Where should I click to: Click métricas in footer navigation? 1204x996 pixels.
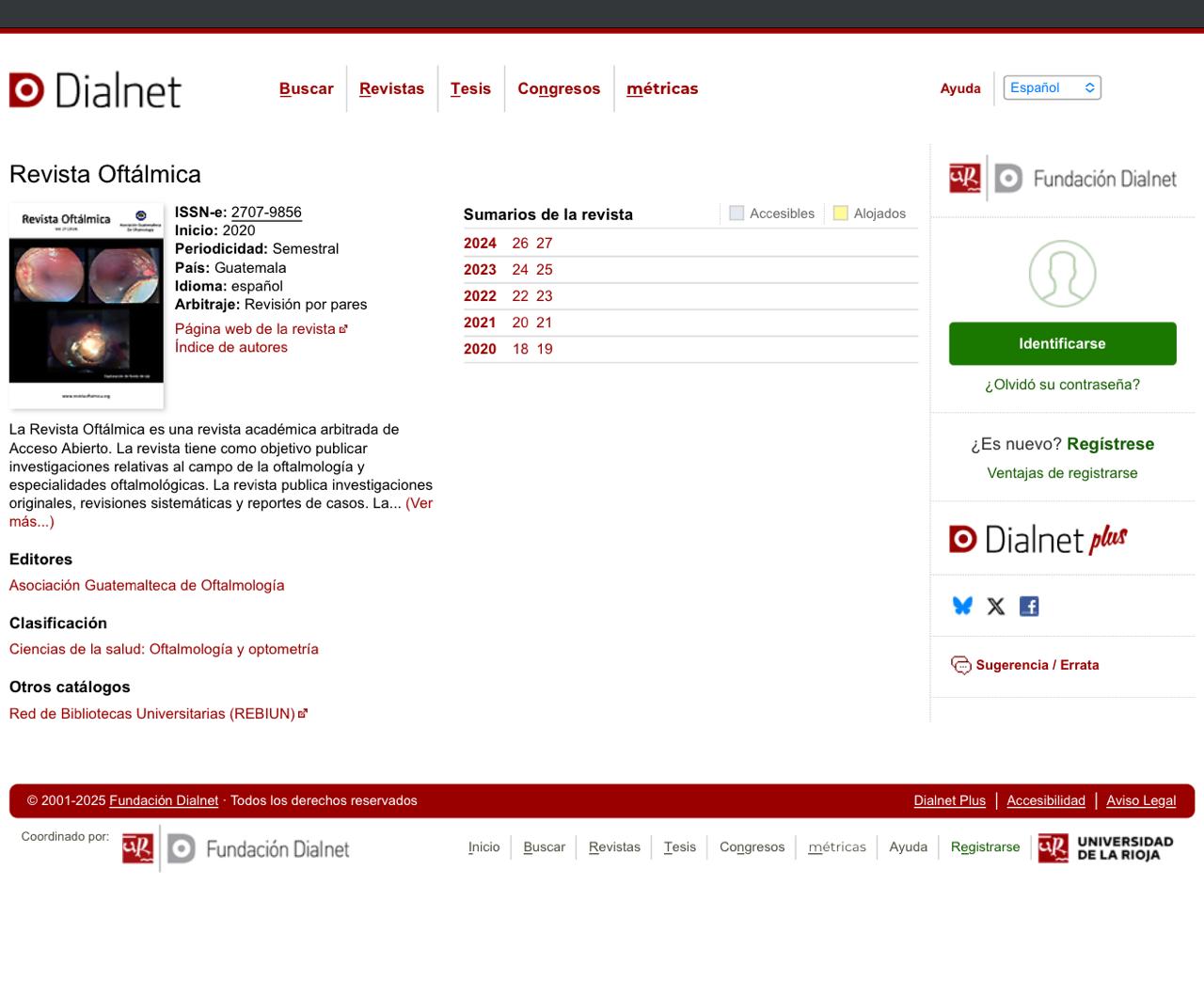click(x=837, y=847)
